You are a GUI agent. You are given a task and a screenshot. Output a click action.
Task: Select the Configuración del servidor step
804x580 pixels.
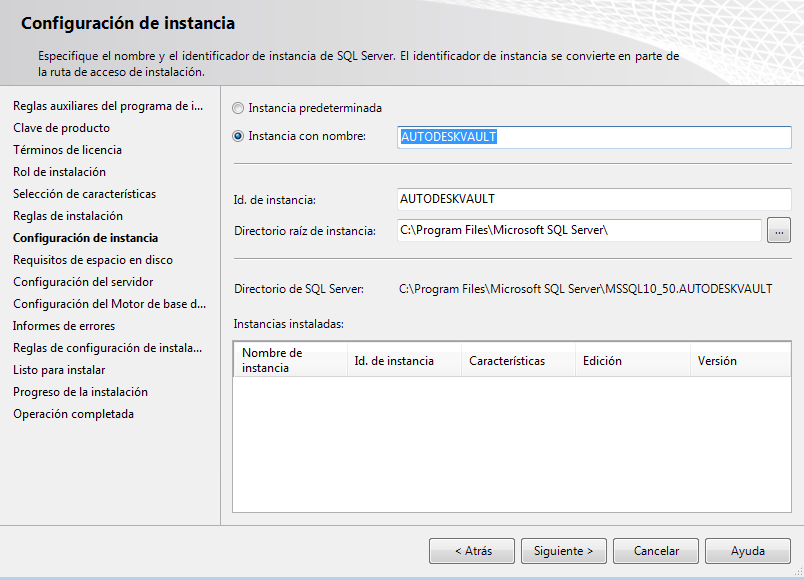(83, 283)
